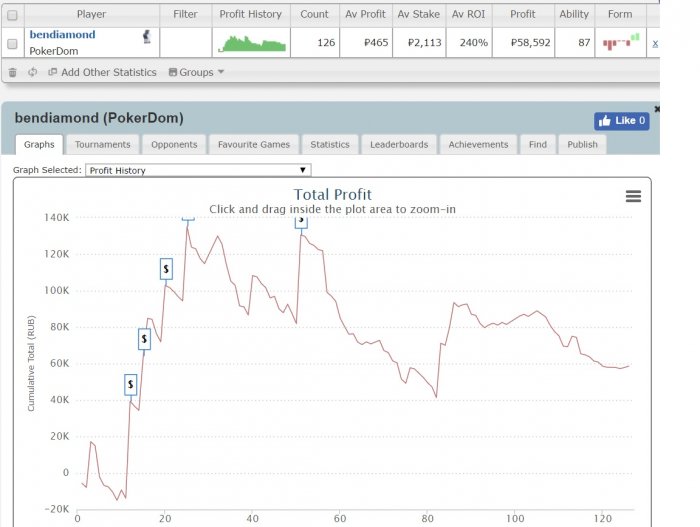This screenshot has width=700, height=527.
Task: Open the chart hamburger menu icon
Action: point(633,196)
